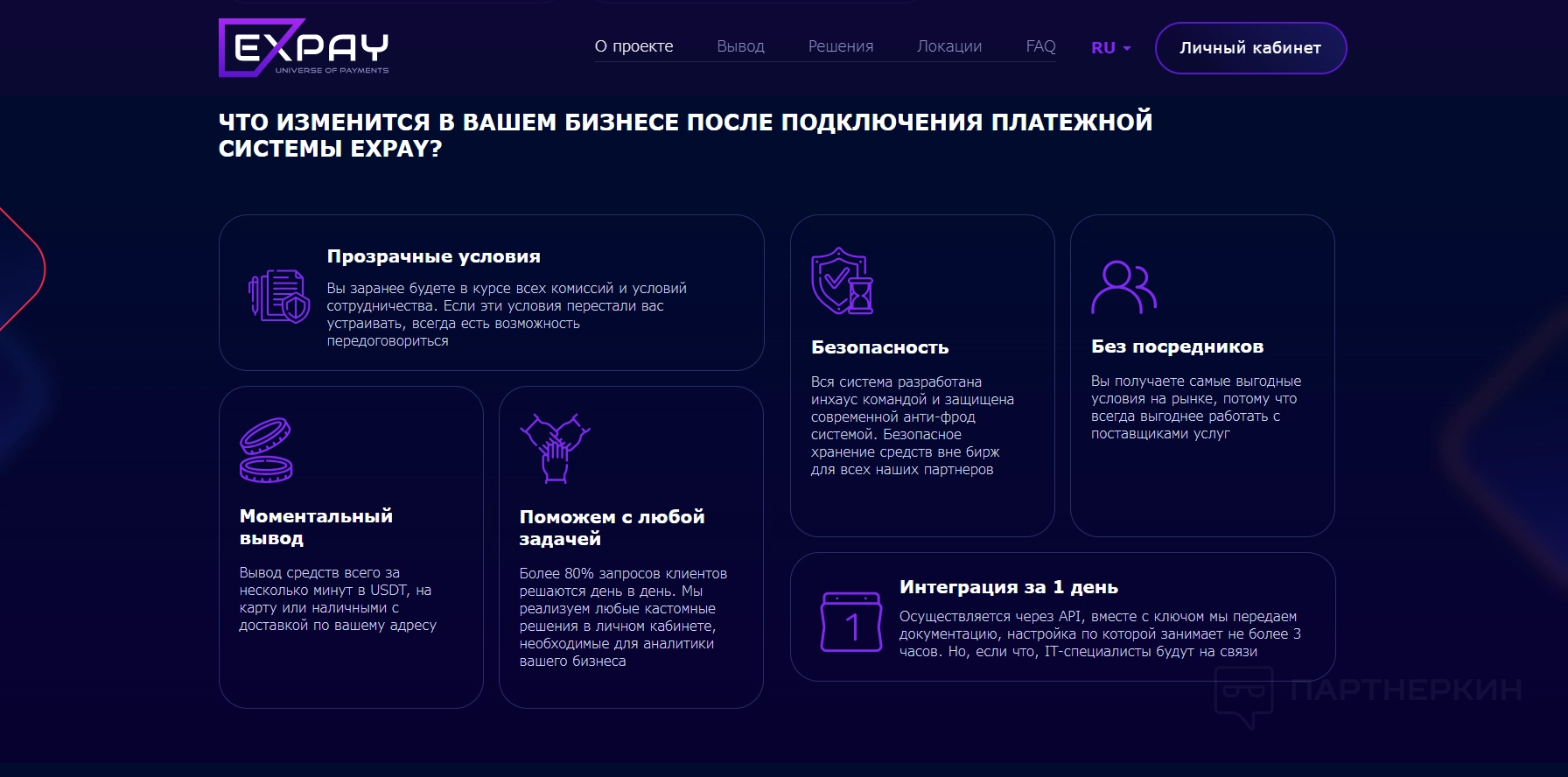The width and height of the screenshot is (1568, 777).
Task: Open the FAQ menu item
Action: click(x=1041, y=46)
